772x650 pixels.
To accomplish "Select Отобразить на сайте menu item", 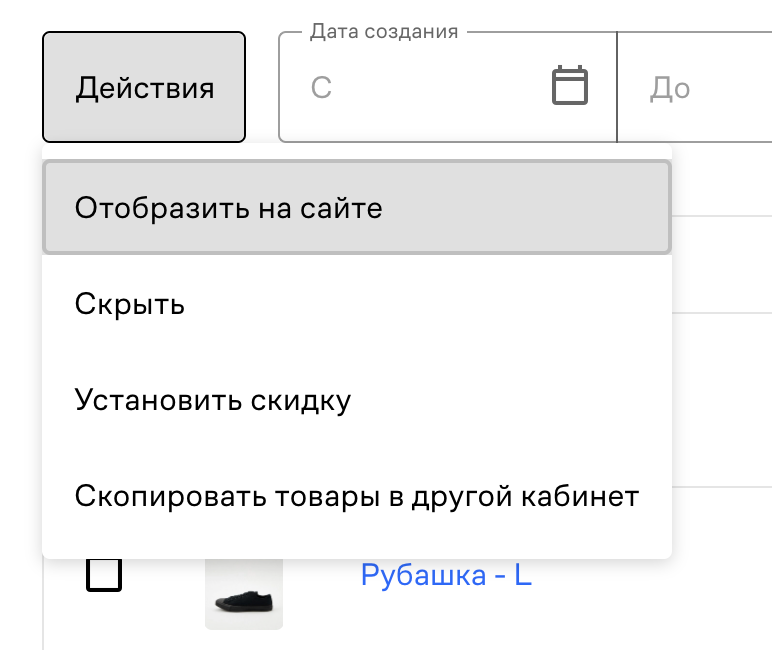I will click(356, 208).
